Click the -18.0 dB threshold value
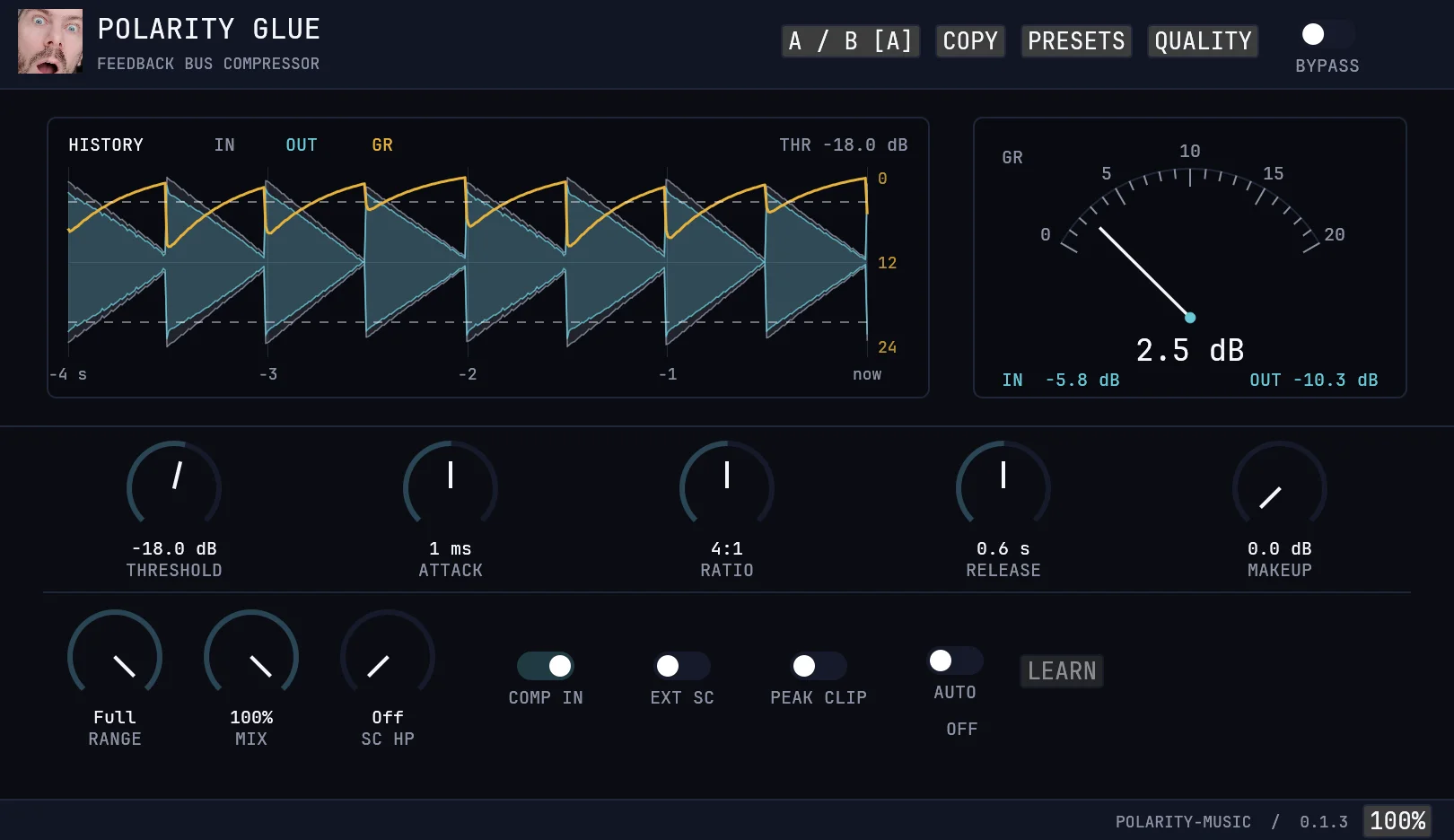This screenshot has height=840, width=1454. [x=174, y=548]
